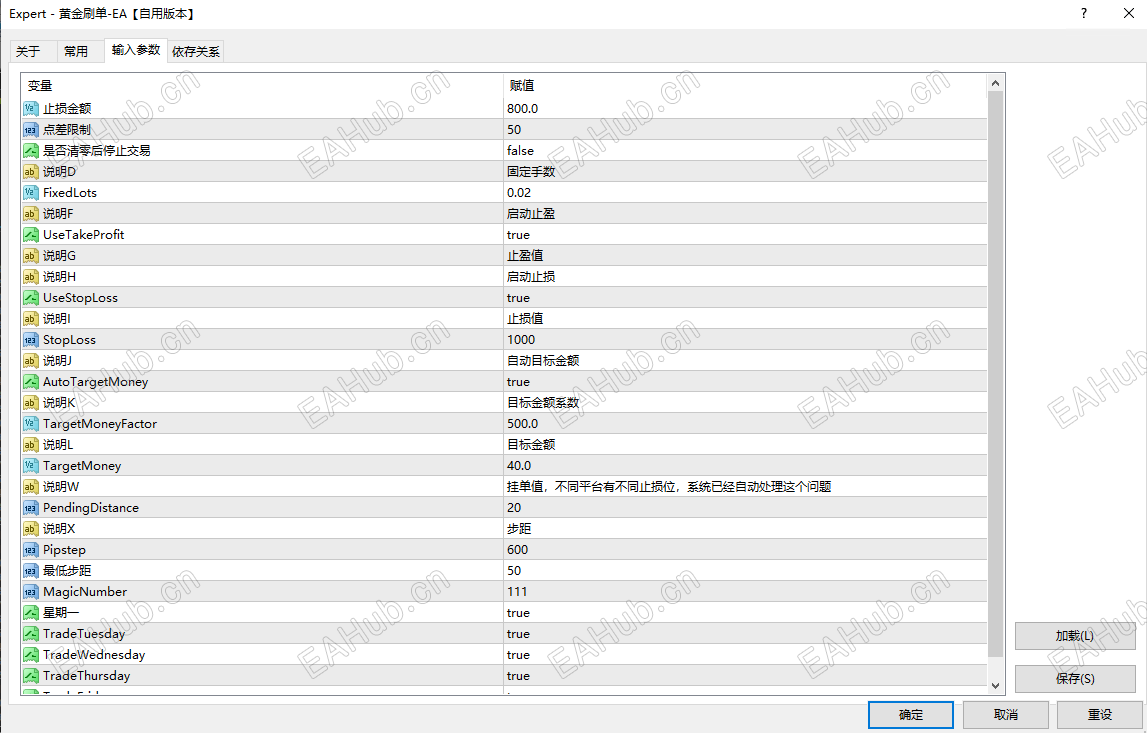Click the string icon beside 说明G

[31, 255]
